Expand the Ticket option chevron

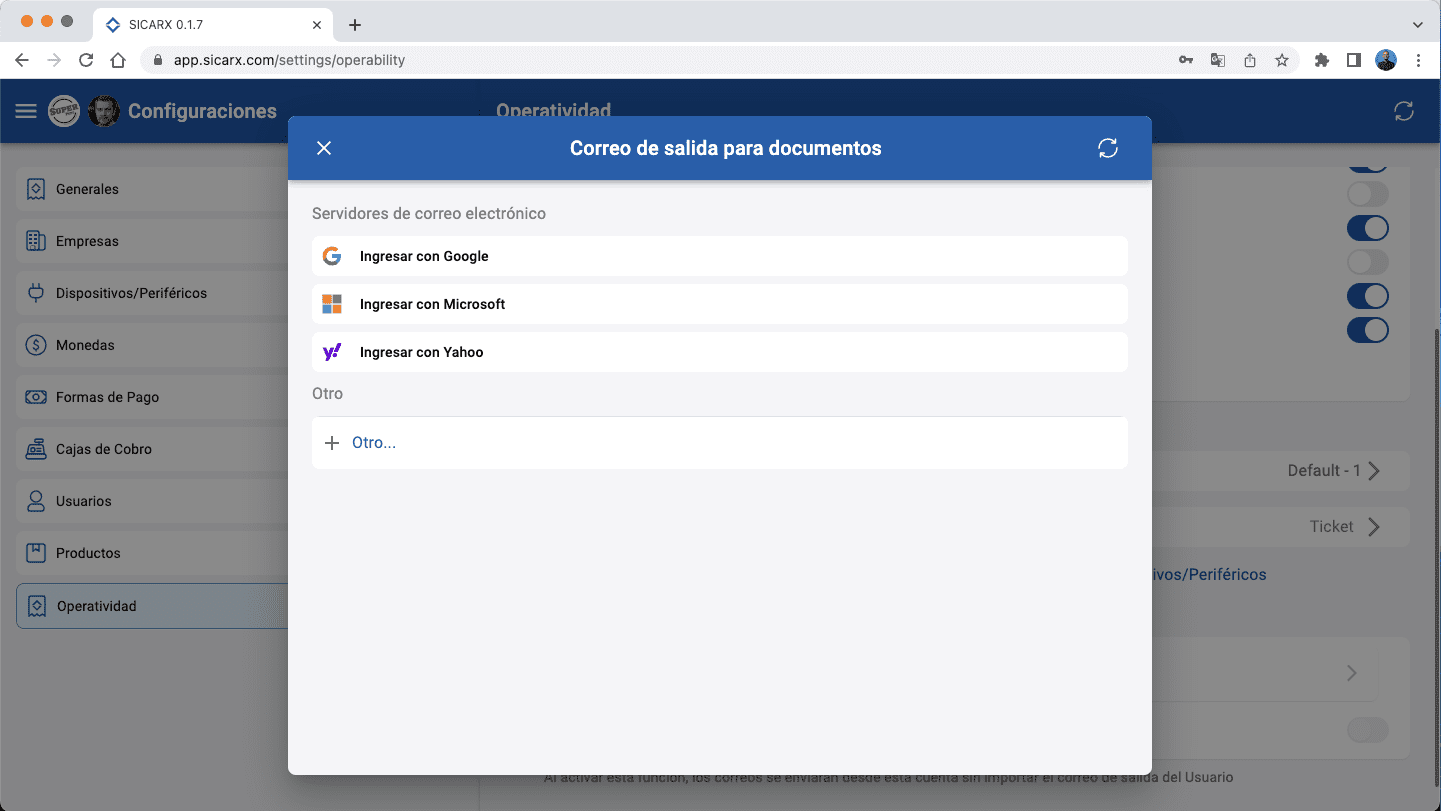tap(1374, 526)
